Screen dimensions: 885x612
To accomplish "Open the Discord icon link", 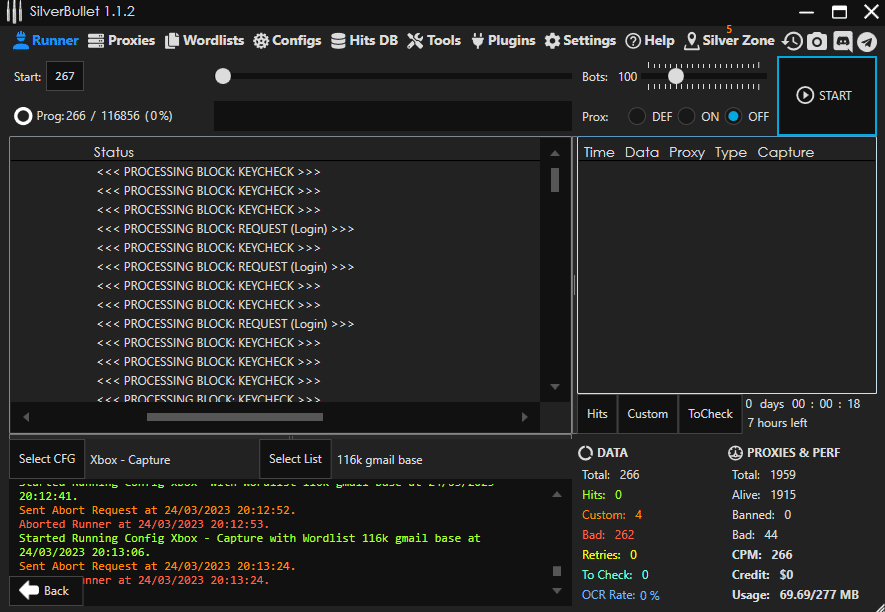I will (x=842, y=41).
